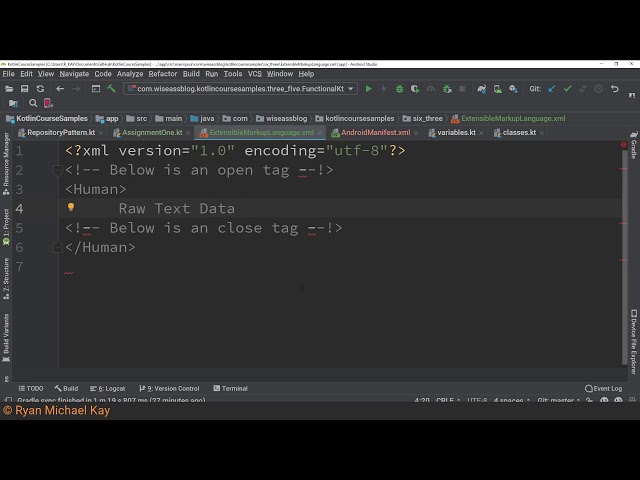Click the Sync/Refresh toolbar icon

point(40,89)
